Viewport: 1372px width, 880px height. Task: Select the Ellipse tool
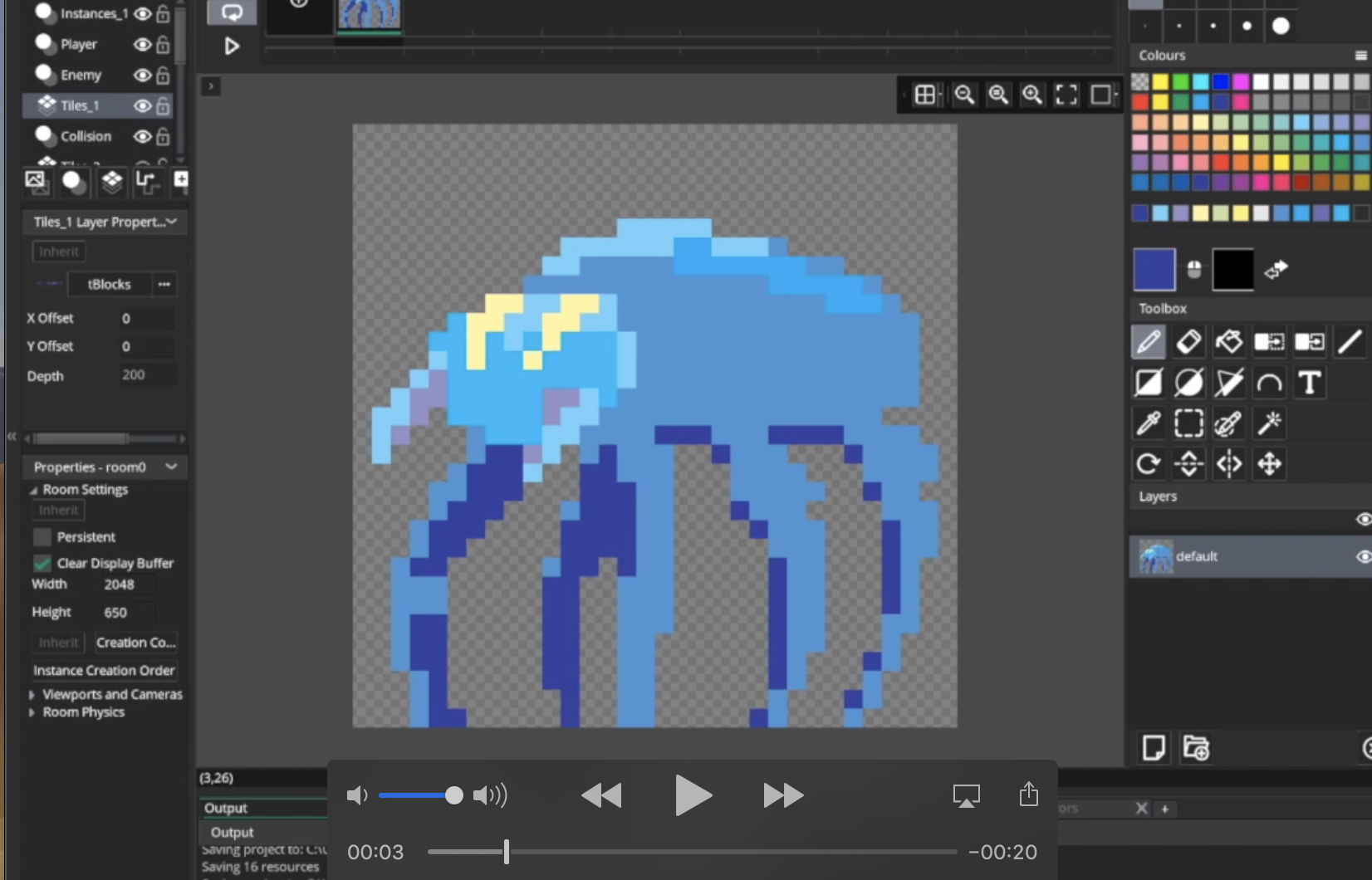(1188, 383)
